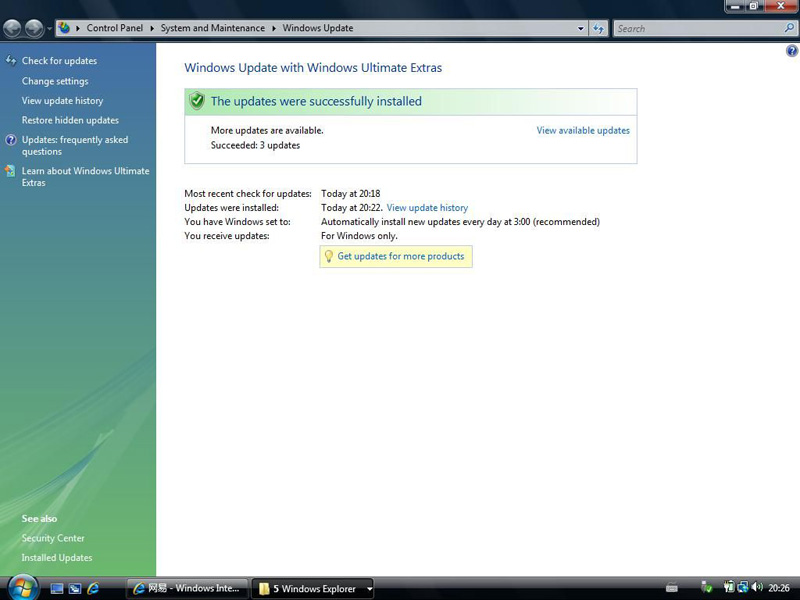Go to Control Panel breadcrumb

coord(115,28)
